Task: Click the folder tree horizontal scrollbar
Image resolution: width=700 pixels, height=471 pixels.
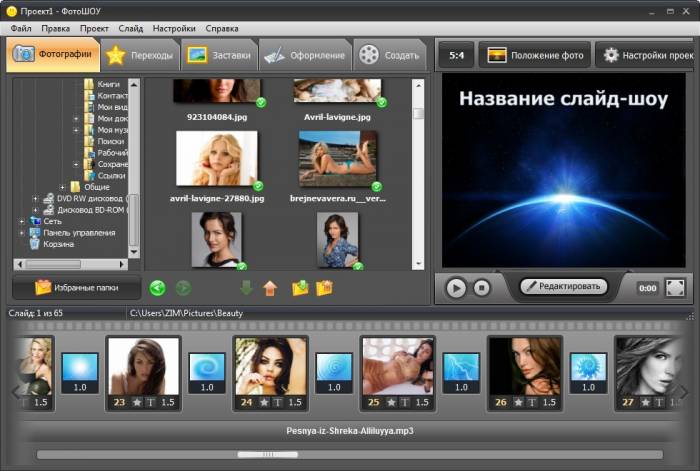Action: 70,264
